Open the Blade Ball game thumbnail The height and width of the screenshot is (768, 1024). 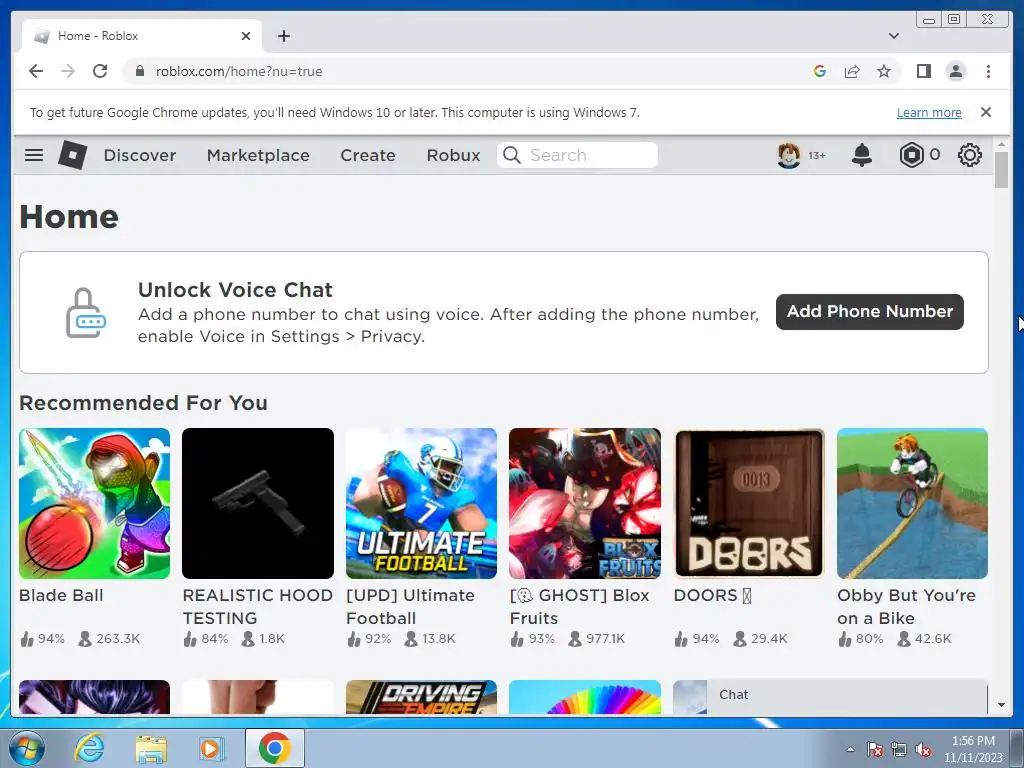coord(94,504)
